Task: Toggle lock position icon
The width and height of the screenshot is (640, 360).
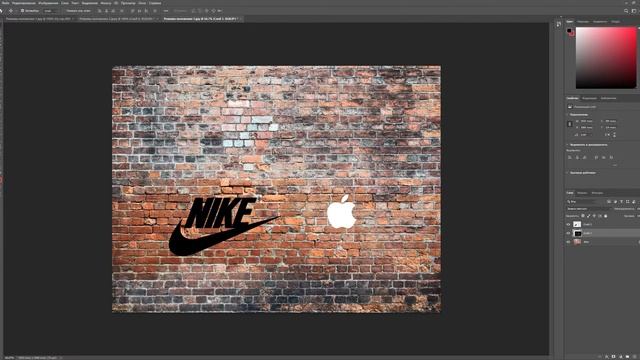Action: coord(594,216)
